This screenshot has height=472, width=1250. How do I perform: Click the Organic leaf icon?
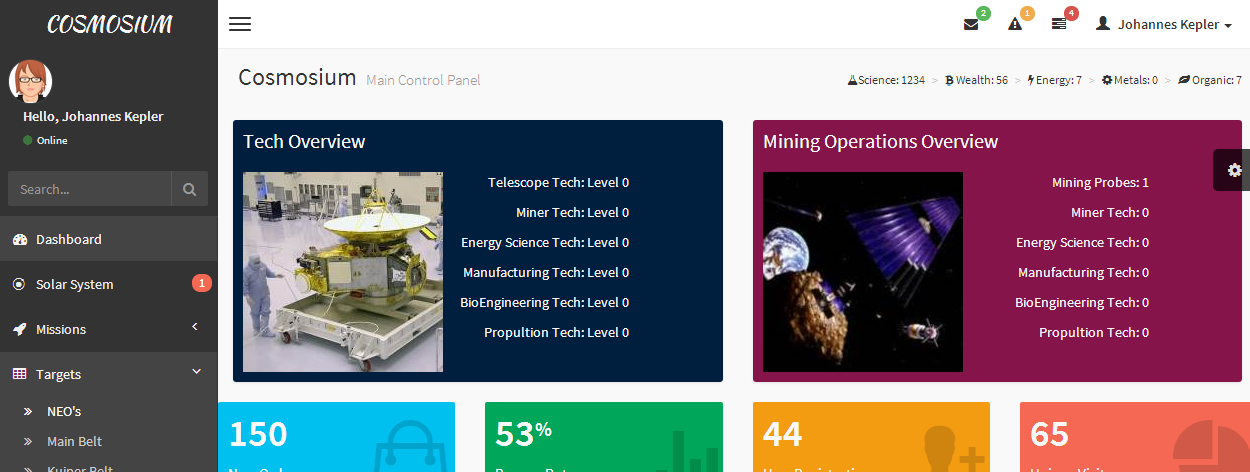tap(1184, 80)
